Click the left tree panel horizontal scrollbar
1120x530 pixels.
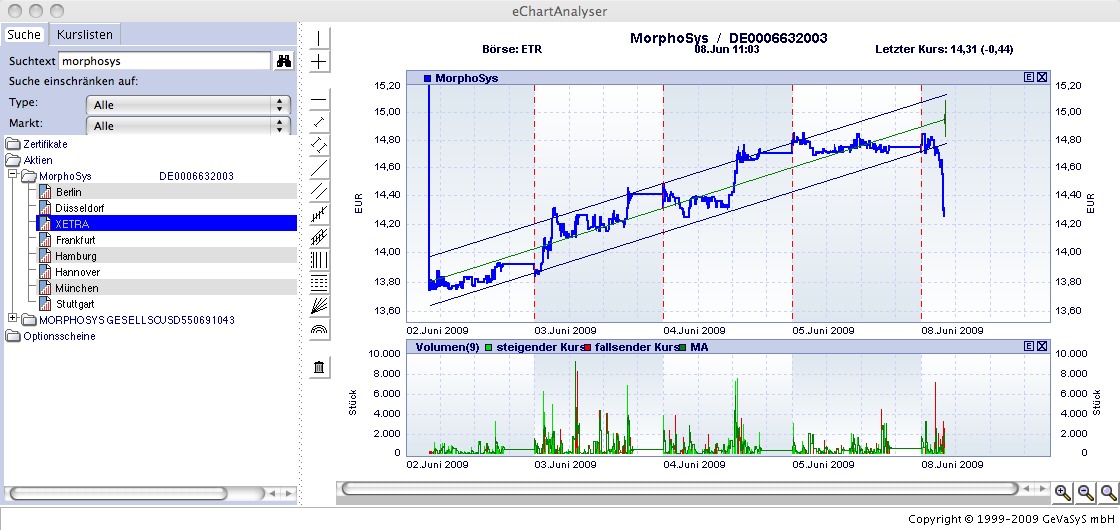point(117,493)
